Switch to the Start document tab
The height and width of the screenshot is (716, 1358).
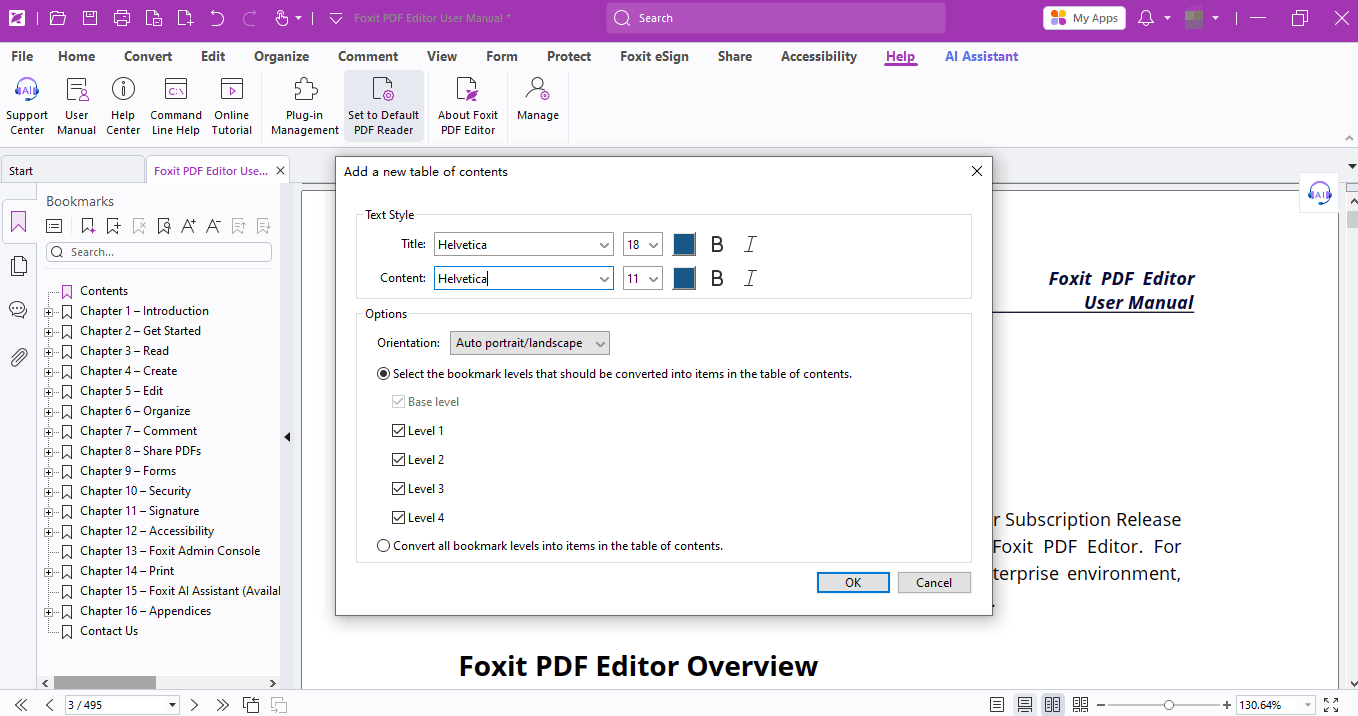[72, 171]
